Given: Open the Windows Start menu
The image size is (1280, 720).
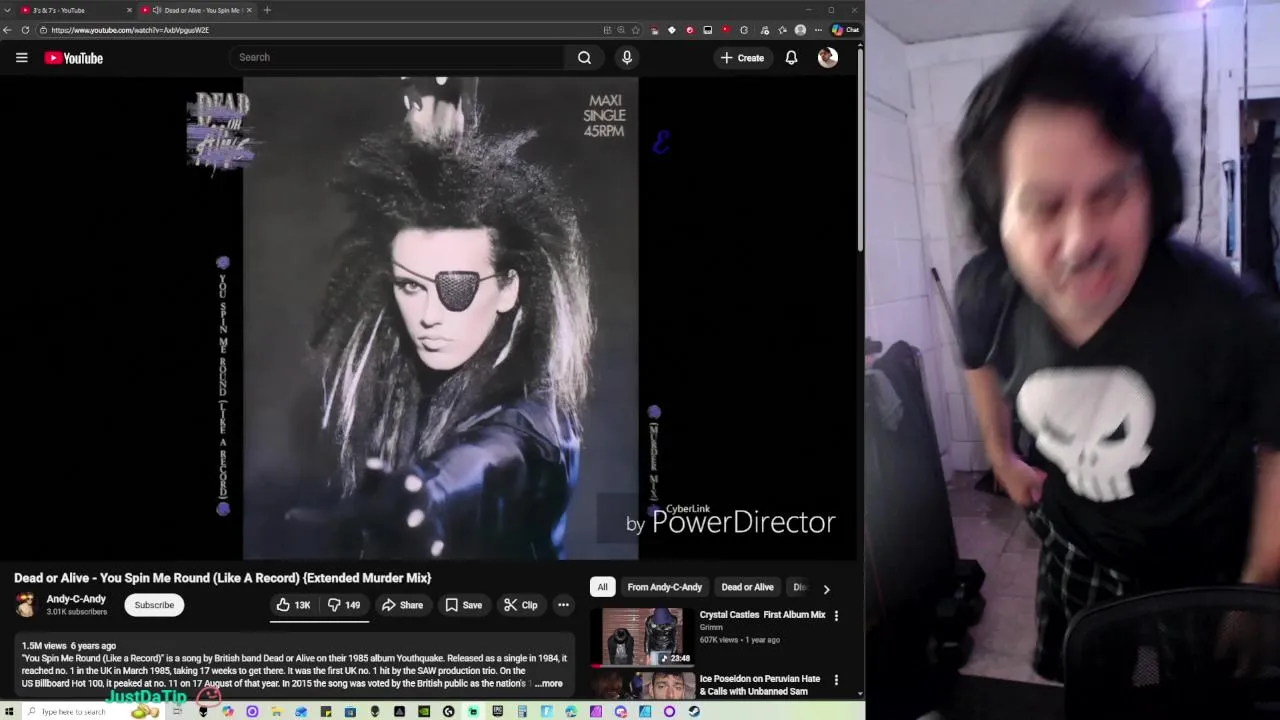Looking at the screenshot, I should pyautogui.click(x=9, y=712).
